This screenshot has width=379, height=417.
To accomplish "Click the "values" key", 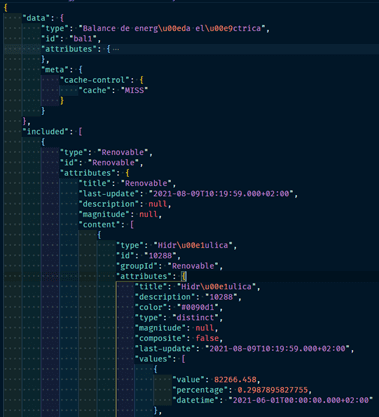I will 153,359.
